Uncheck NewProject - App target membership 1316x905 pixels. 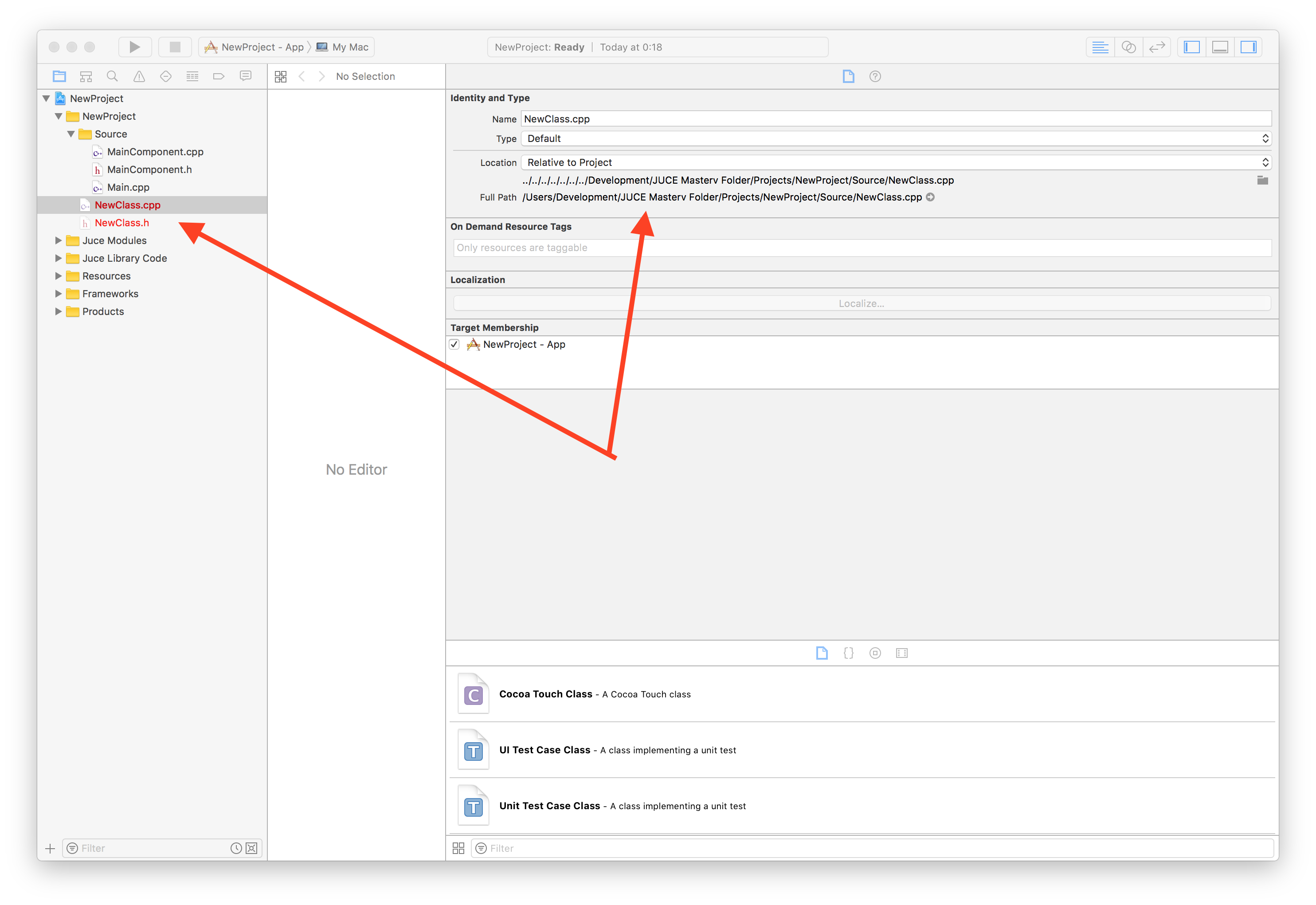[454, 344]
